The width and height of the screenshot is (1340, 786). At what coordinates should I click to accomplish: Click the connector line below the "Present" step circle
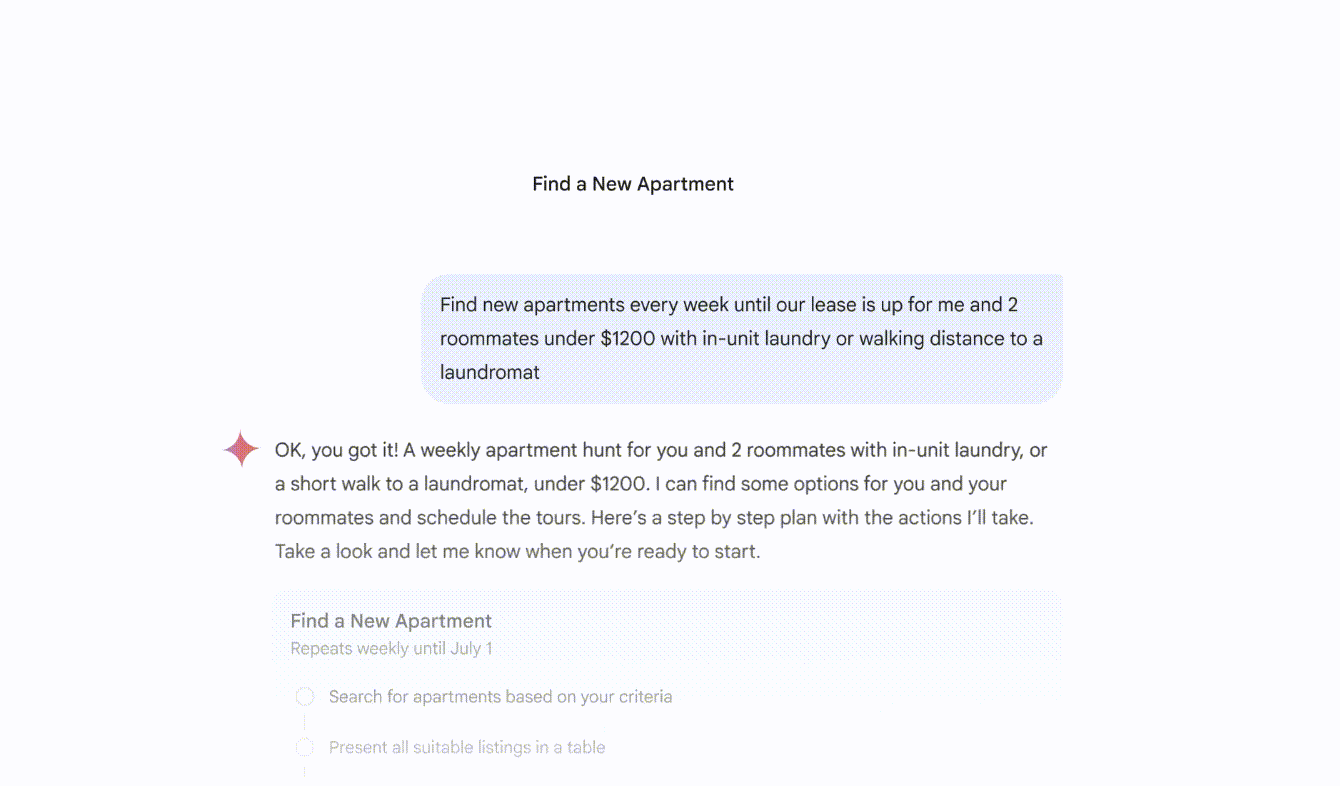click(x=305, y=771)
